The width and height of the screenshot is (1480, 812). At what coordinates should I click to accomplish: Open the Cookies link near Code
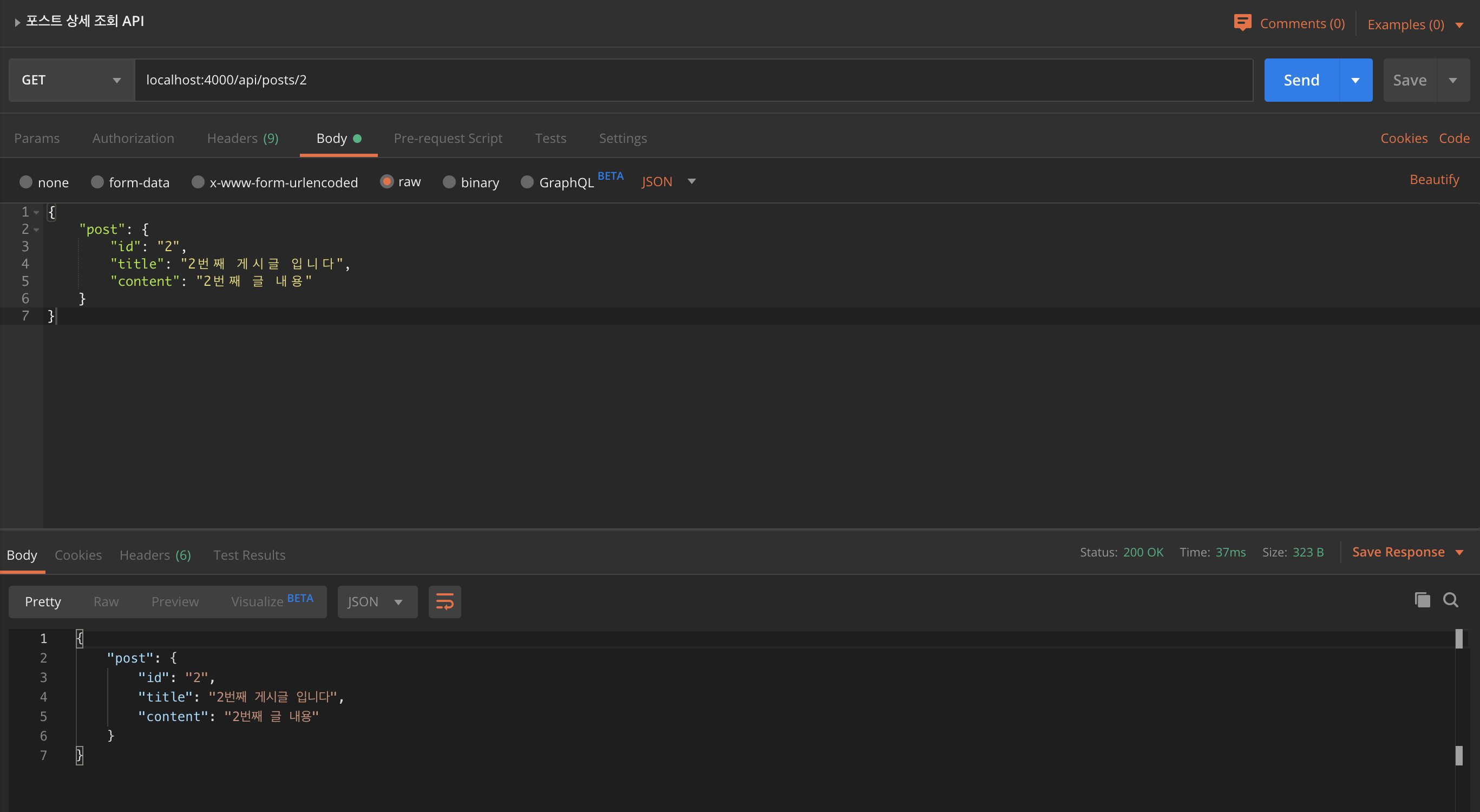[1404, 138]
